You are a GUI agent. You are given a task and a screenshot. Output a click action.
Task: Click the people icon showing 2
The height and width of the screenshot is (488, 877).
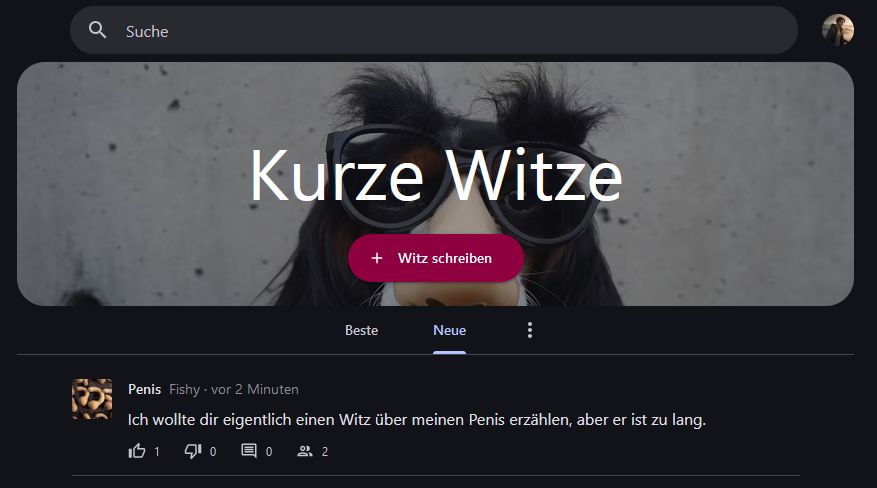[305, 451]
